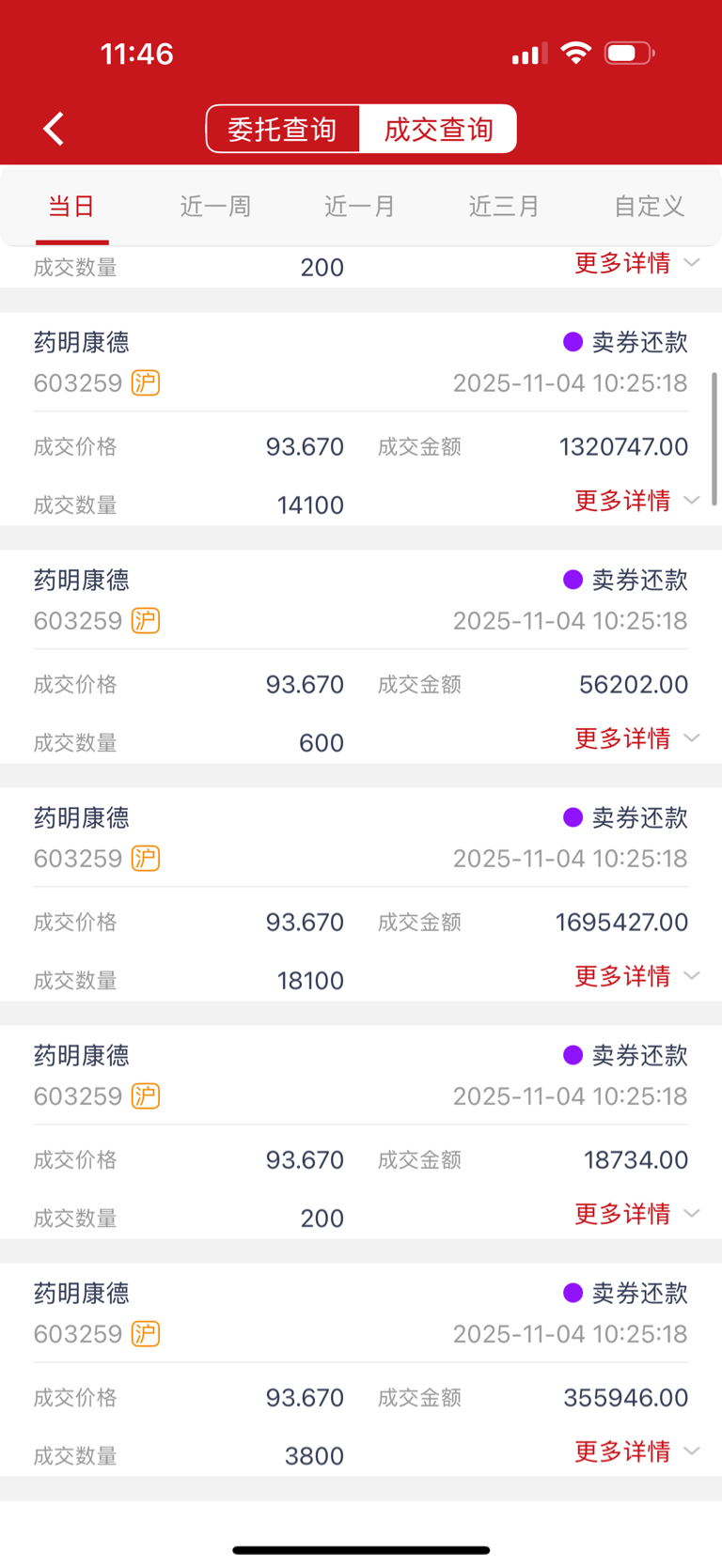Expand 更多详情 for 600-share trade

(636, 738)
